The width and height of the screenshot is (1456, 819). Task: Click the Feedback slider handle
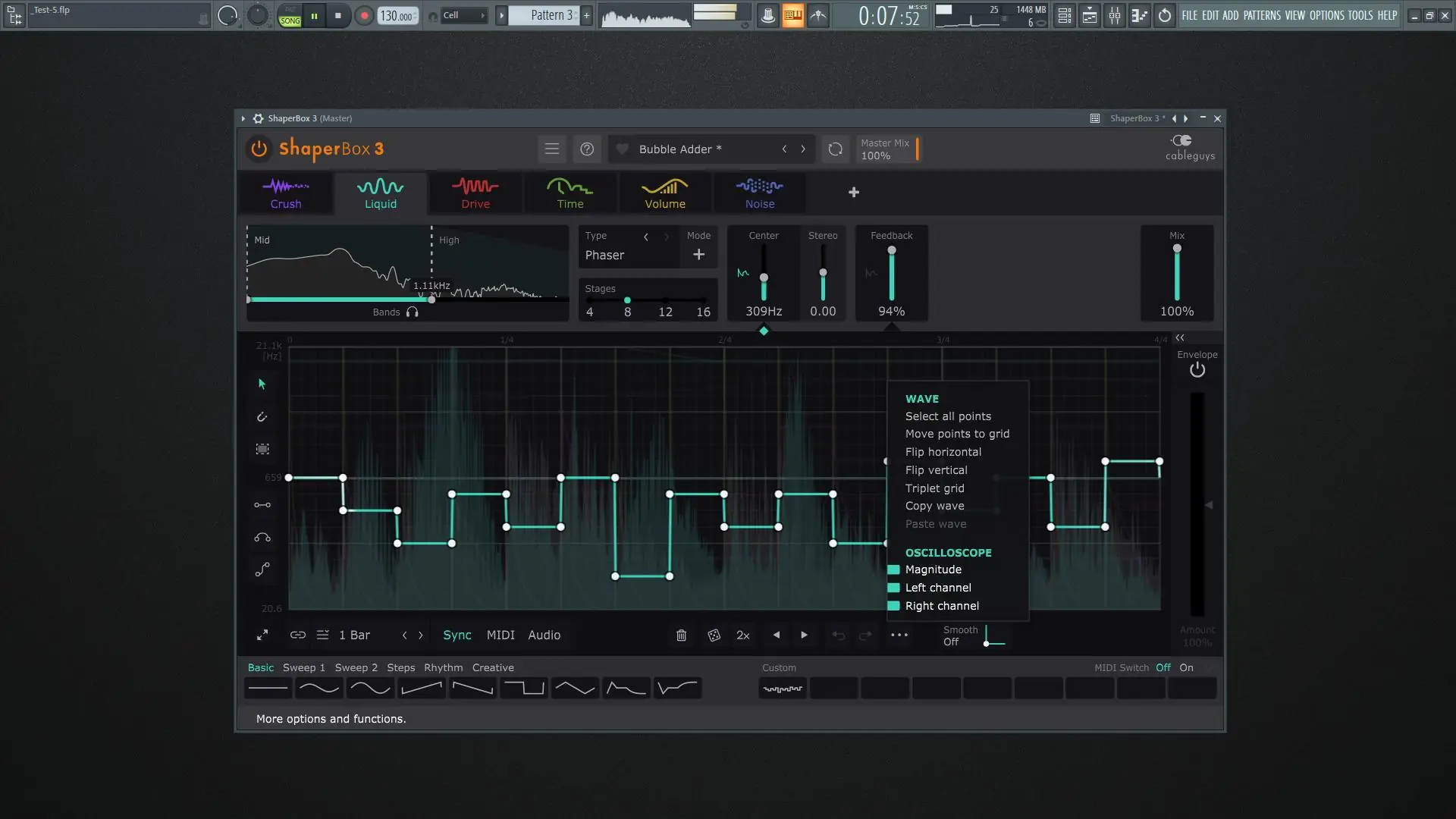click(x=892, y=250)
